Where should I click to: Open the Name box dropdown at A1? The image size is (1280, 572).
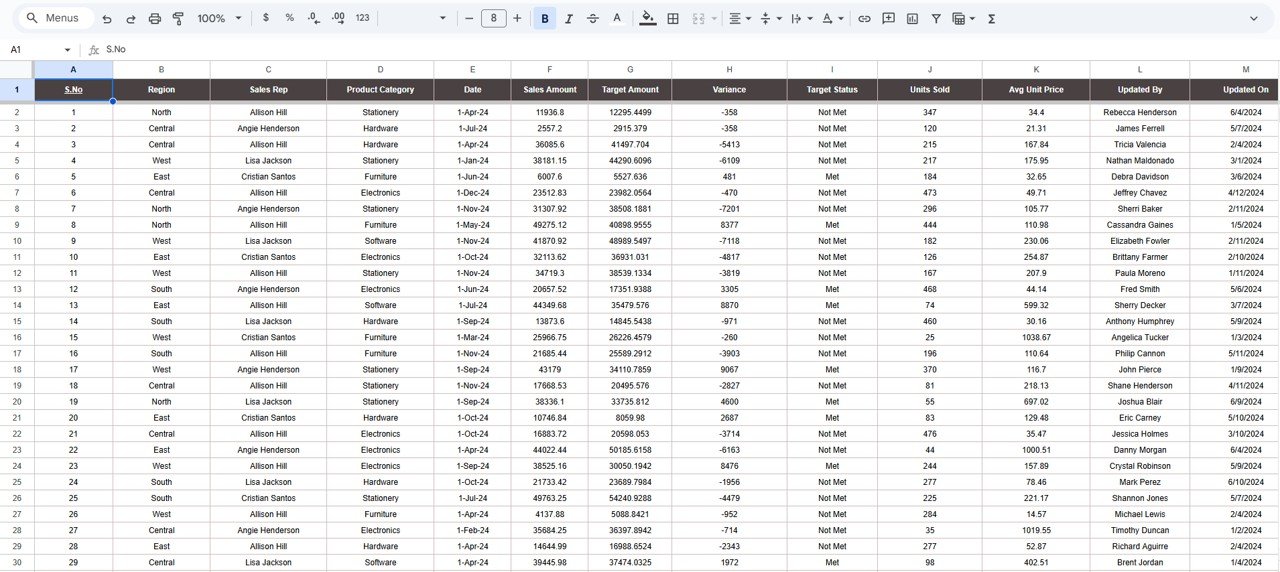point(68,50)
